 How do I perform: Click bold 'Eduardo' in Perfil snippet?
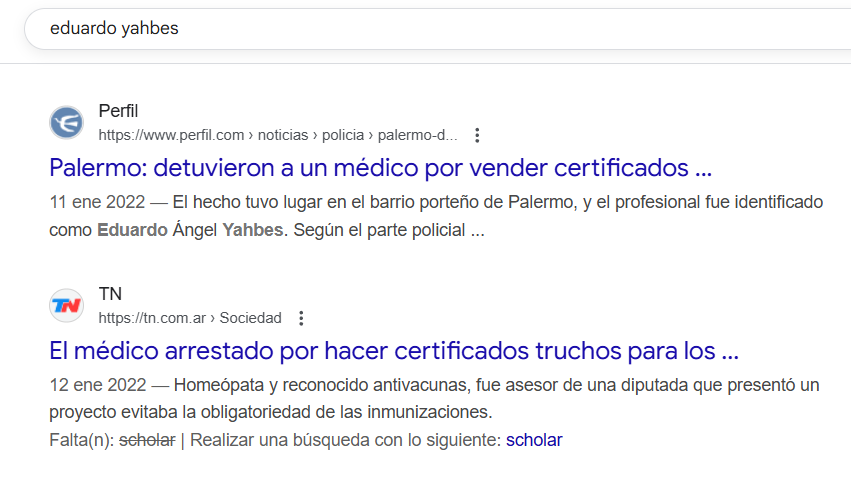[x=132, y=230]
